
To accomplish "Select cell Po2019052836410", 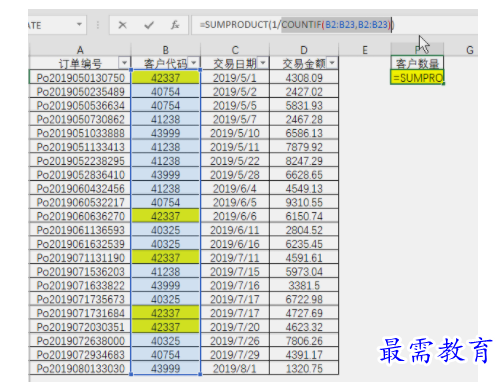I will coord(80,174).
